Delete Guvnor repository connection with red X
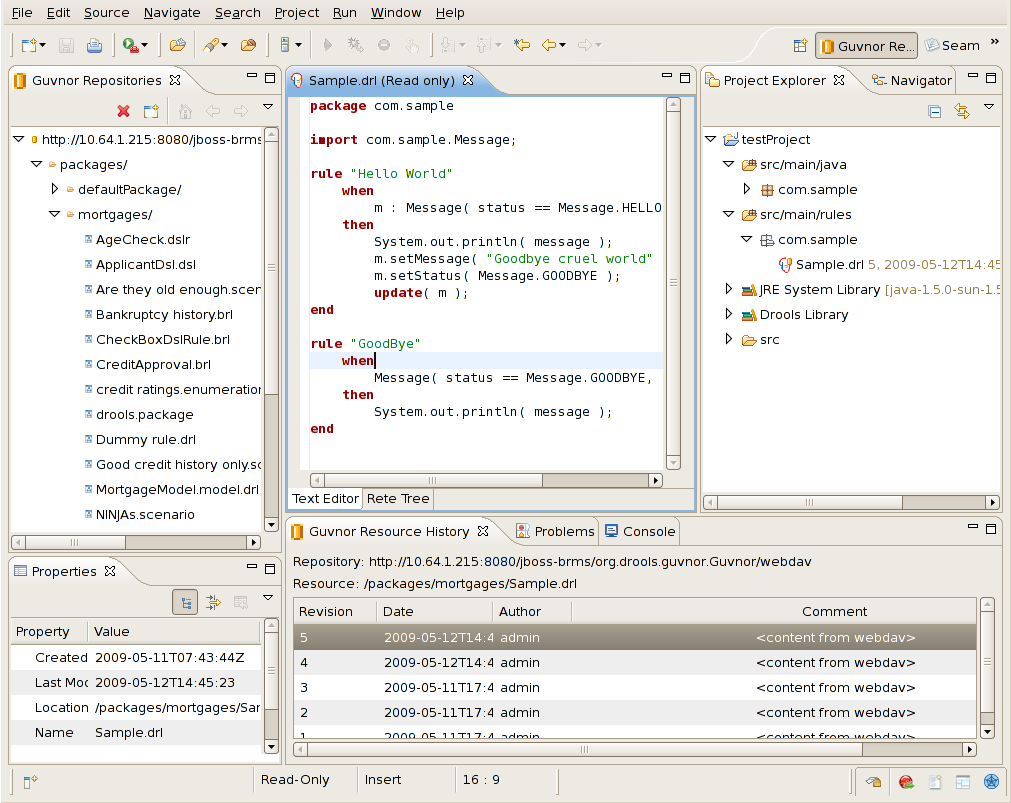The height and width of the screenshot is (803, 1011). coord(124,112)
